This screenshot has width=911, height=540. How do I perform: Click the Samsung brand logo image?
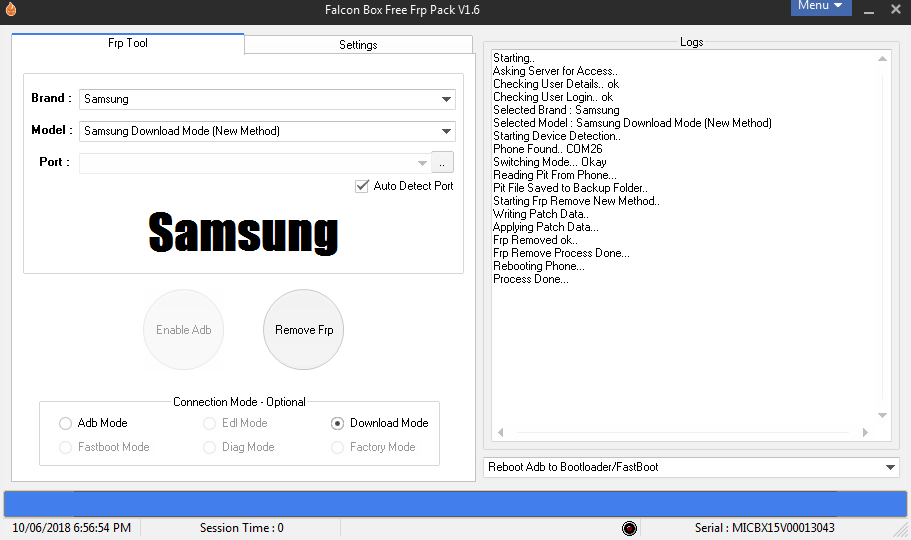(x=243, y=233)
